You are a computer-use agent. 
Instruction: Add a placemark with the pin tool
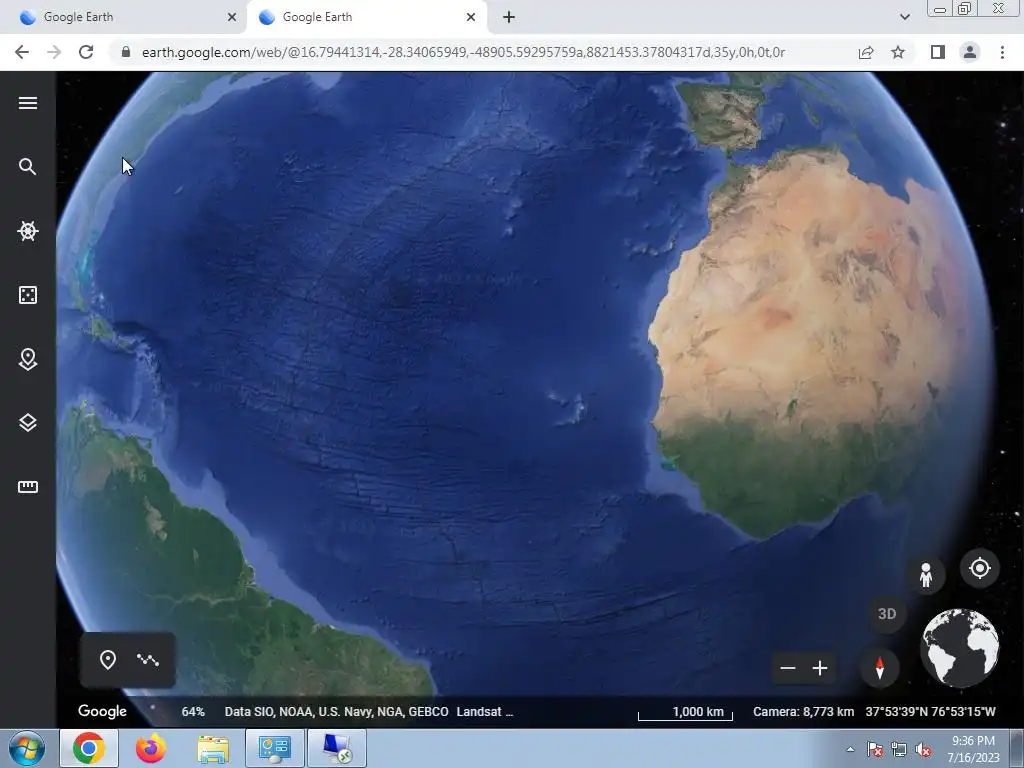(108, 660)
